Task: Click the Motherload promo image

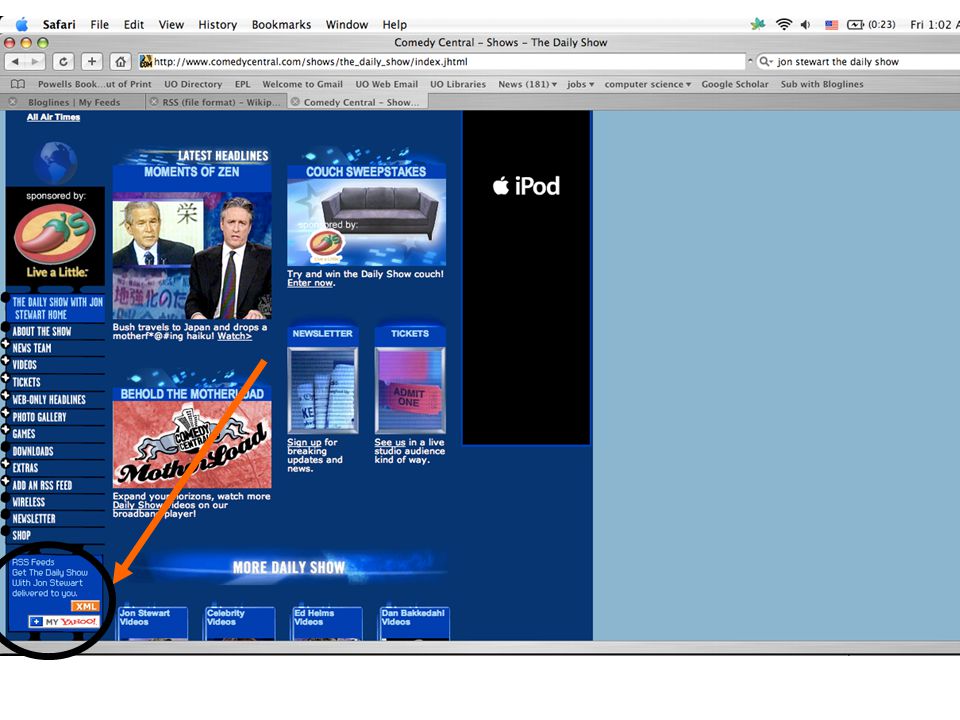Action: point(192,444)
